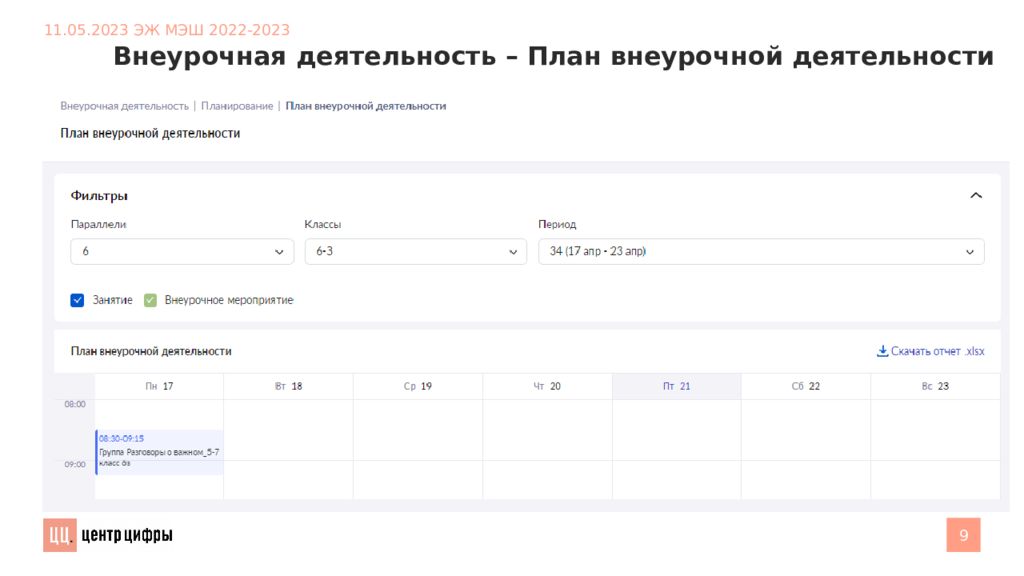Select the Чт 20 day header
Viewport: 1024px width, 576px height.
coord(547,386)
